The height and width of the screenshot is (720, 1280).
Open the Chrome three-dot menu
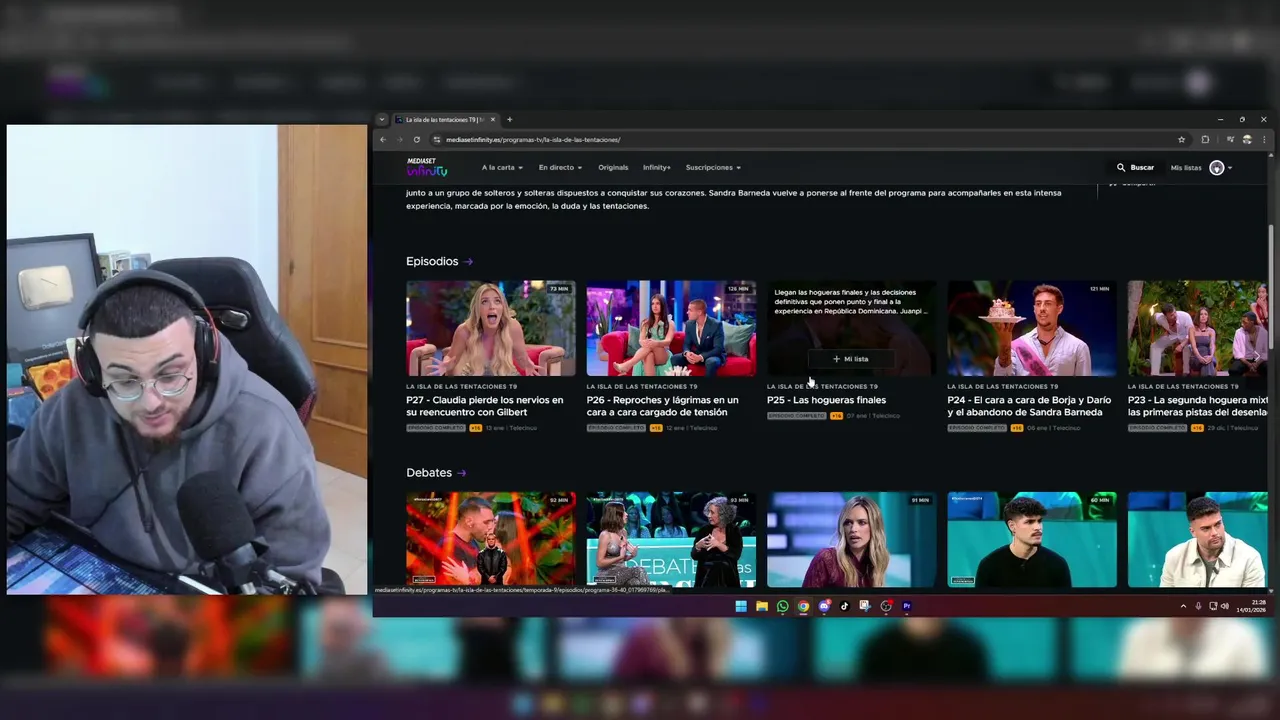pyautogui.click(x=1262, y=140)
